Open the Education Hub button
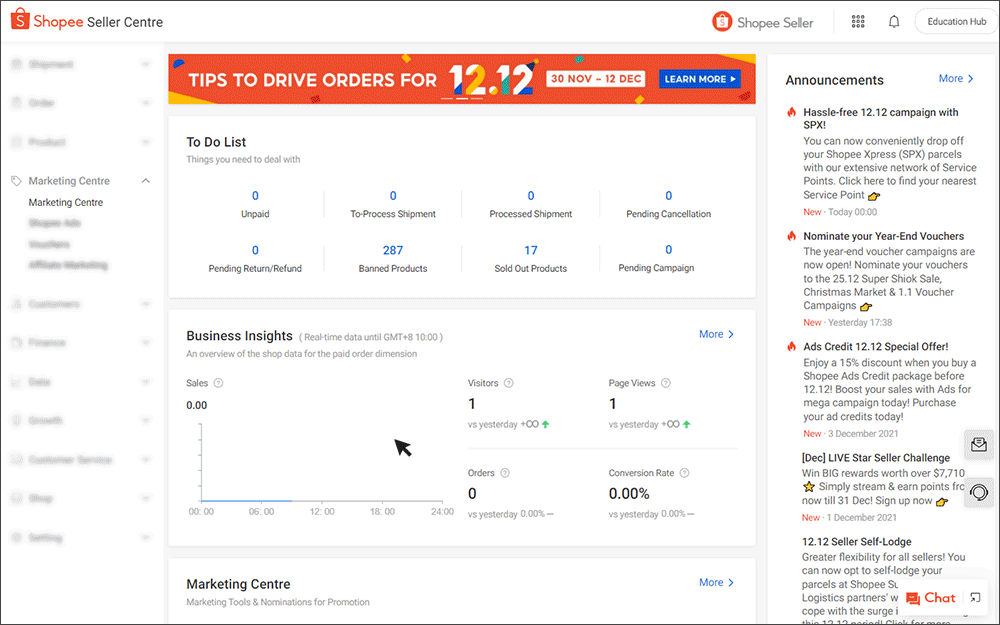Viewport: 1000px width, 625px height. (x=955, y=22)
